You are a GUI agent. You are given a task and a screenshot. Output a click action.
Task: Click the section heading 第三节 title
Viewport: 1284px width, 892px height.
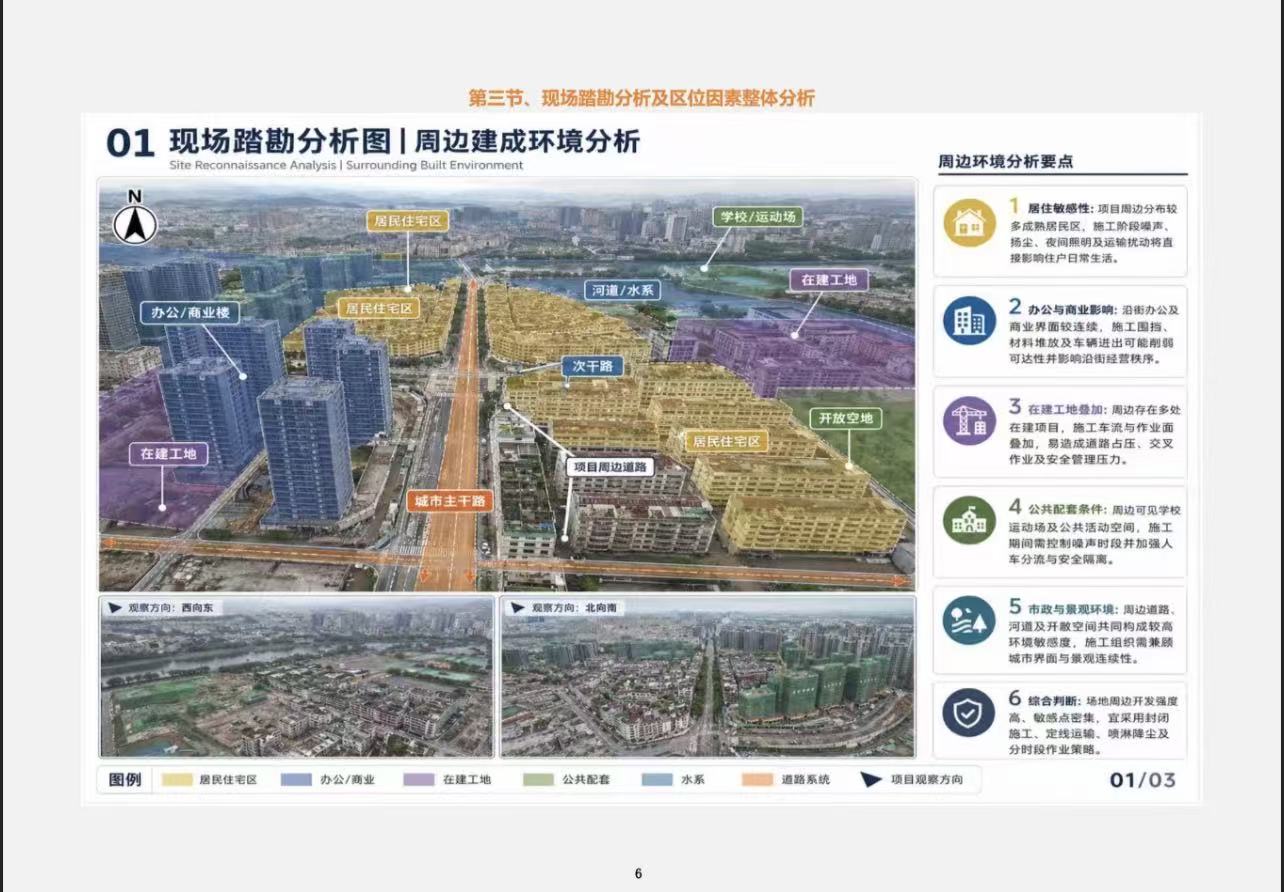click(x=642, y=98)
